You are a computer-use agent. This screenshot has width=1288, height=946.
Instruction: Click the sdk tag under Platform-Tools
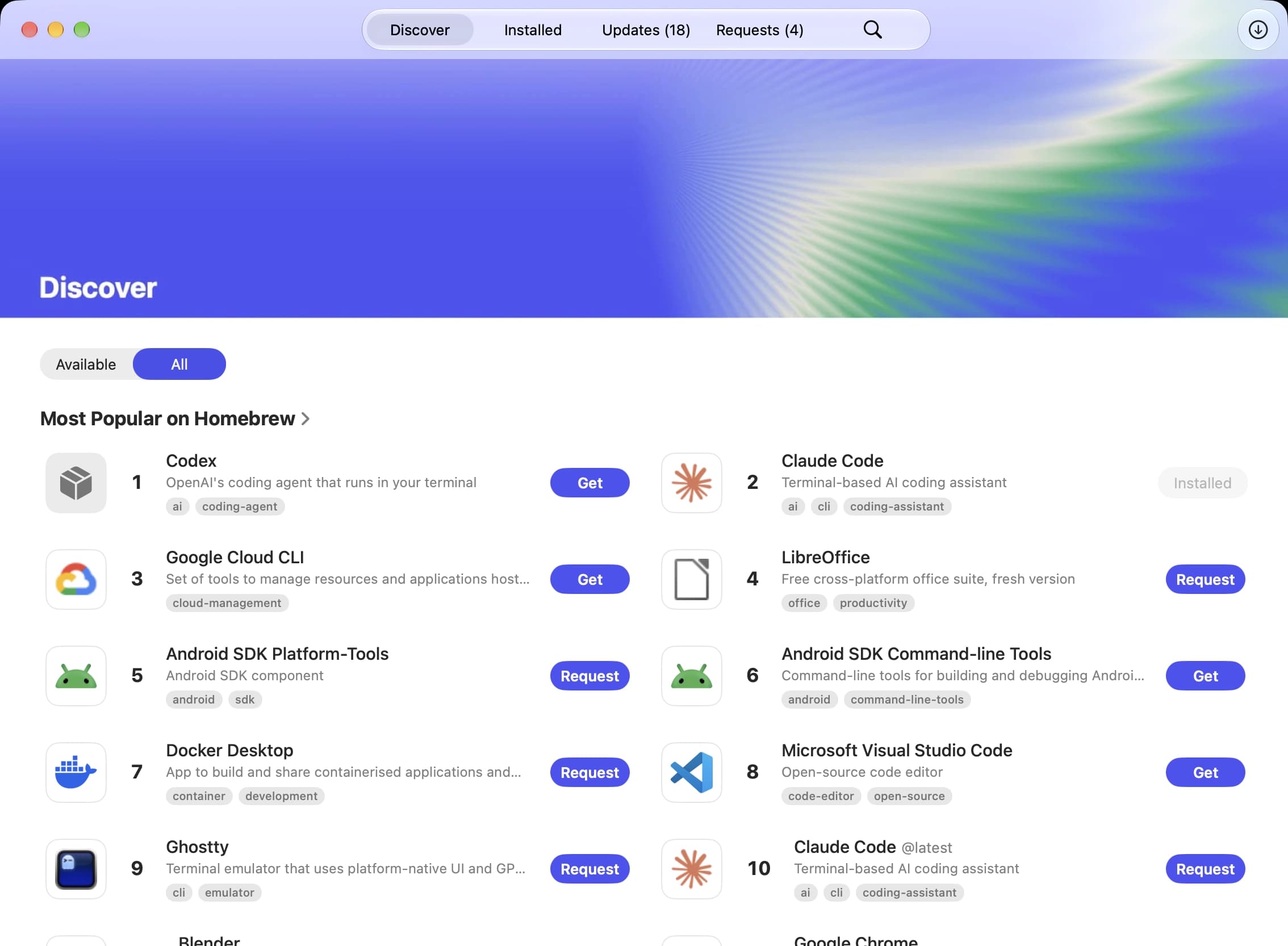[x=245, y=700]
